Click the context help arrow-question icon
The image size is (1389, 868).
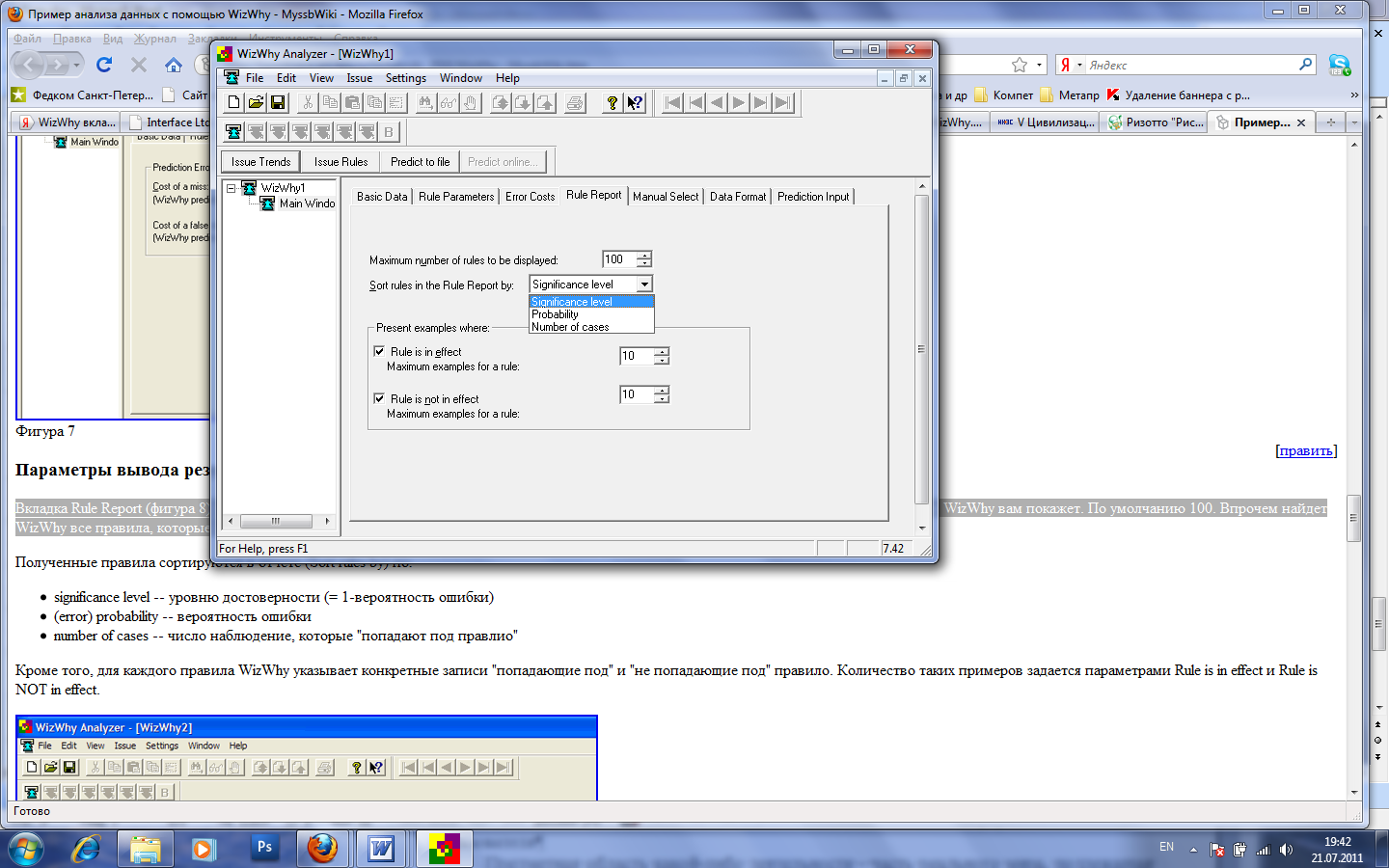pos(635,102)
